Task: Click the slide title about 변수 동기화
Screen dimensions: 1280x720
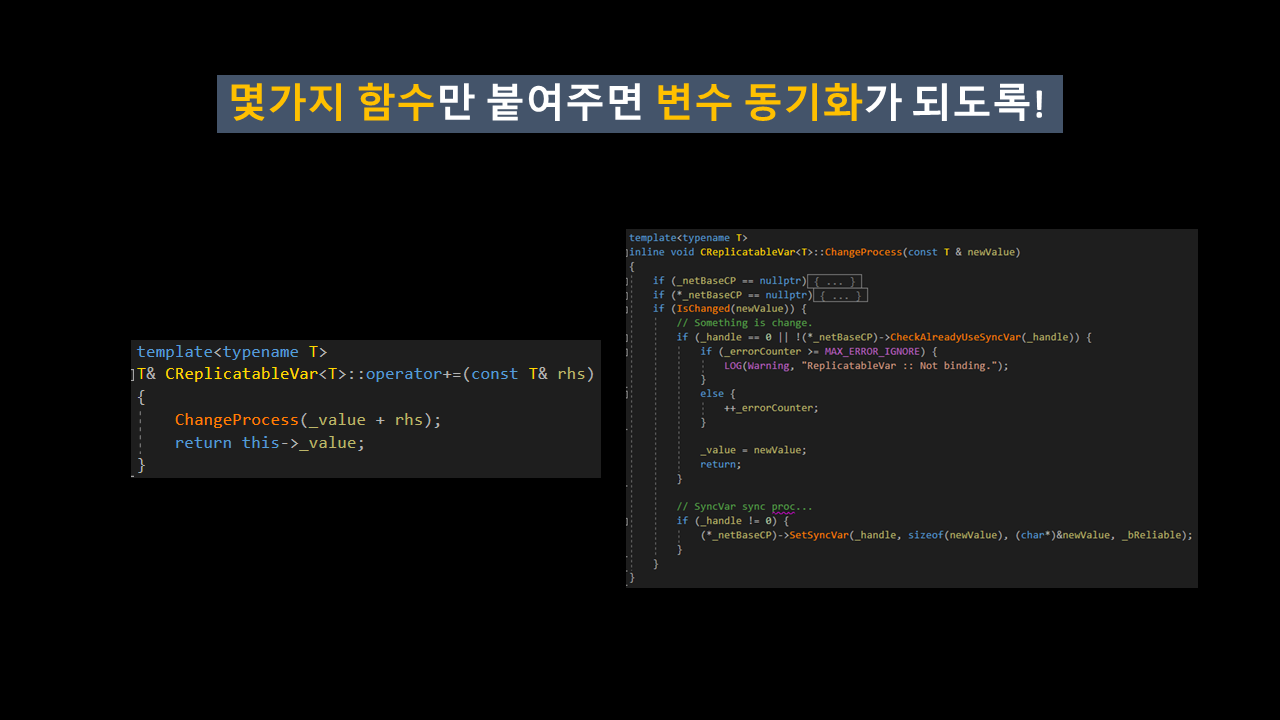Action: (x=639, y=104)
